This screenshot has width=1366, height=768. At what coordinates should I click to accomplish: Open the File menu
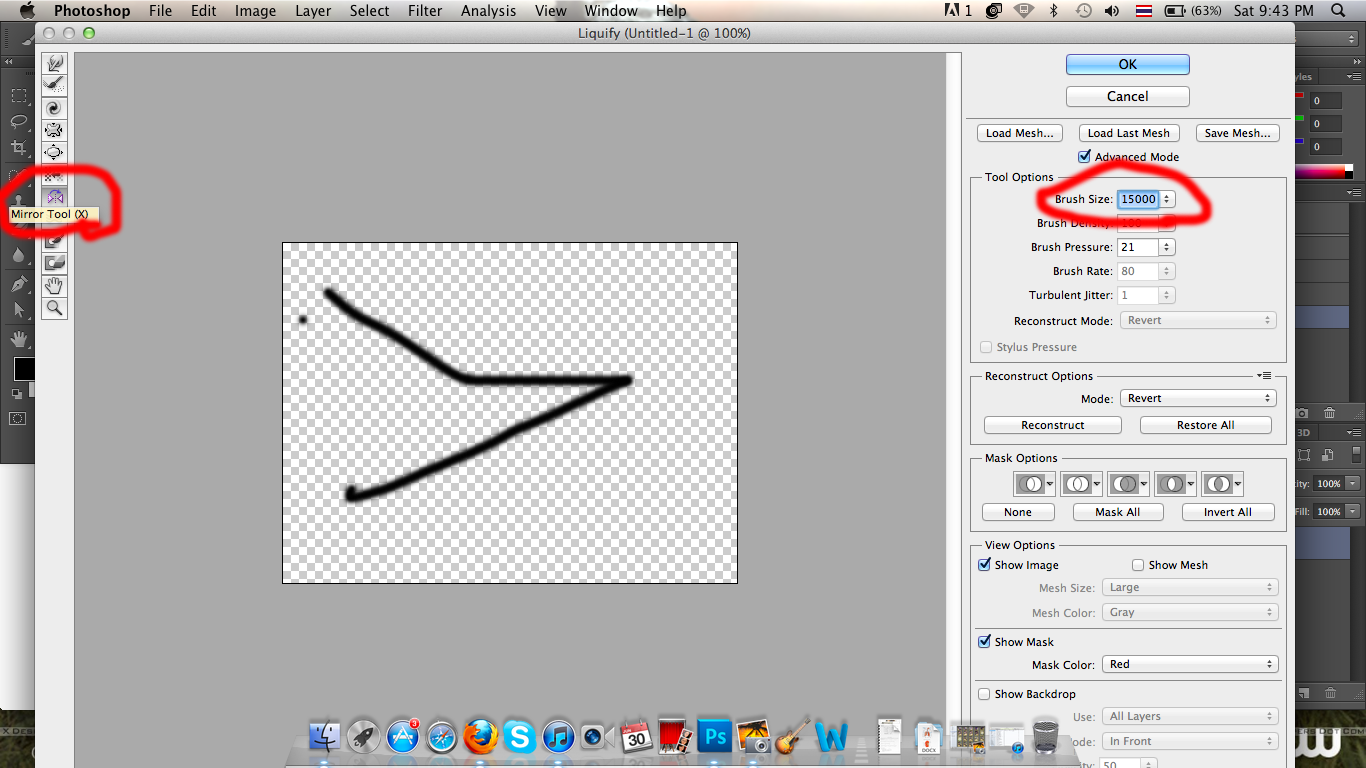tap(160, 11)
